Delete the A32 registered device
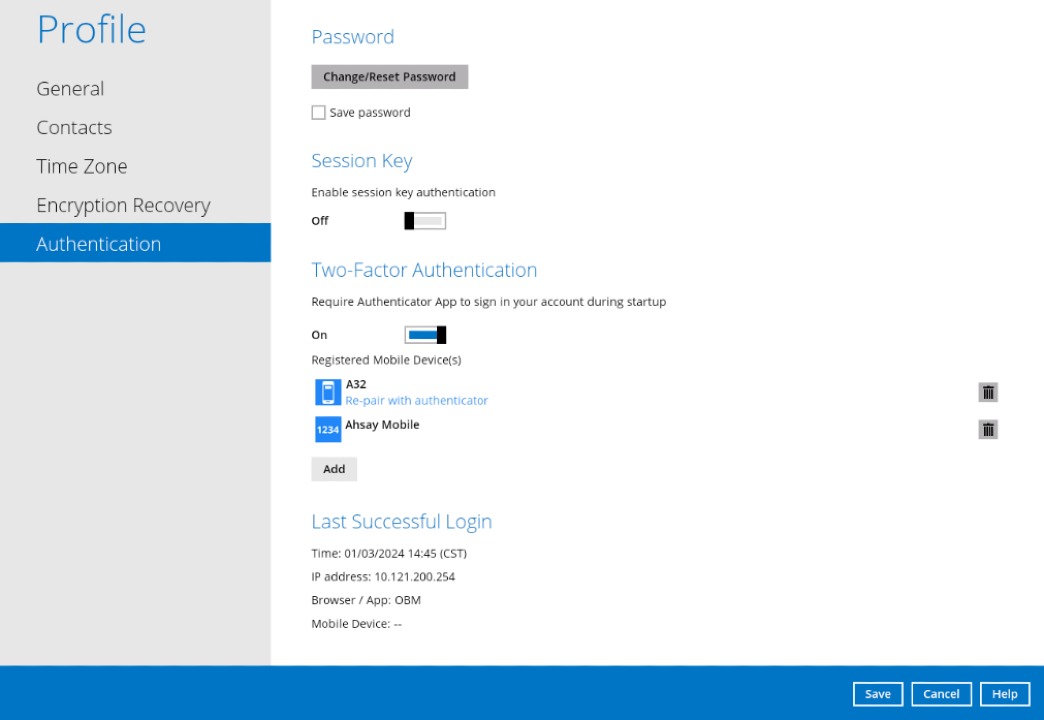The height and width of the screenshot is (720, 1044). tap(988, 393)
